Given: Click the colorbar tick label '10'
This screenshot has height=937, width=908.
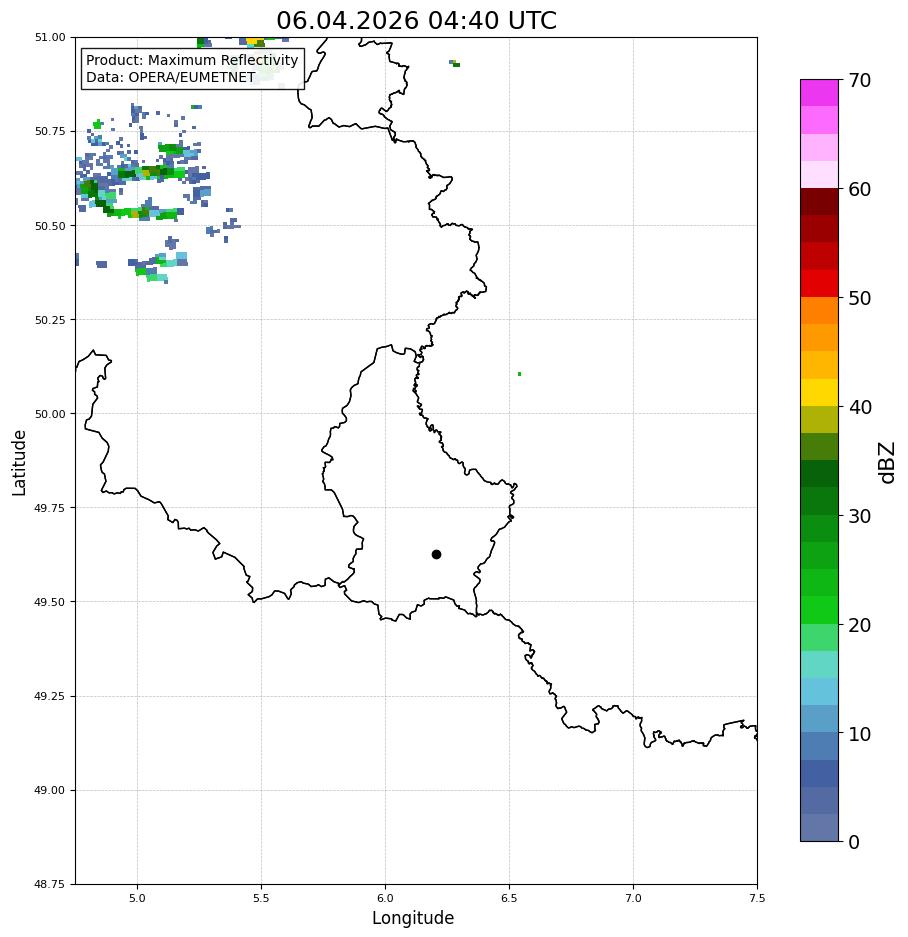Looking at the screenshot, I should point(860,734).
